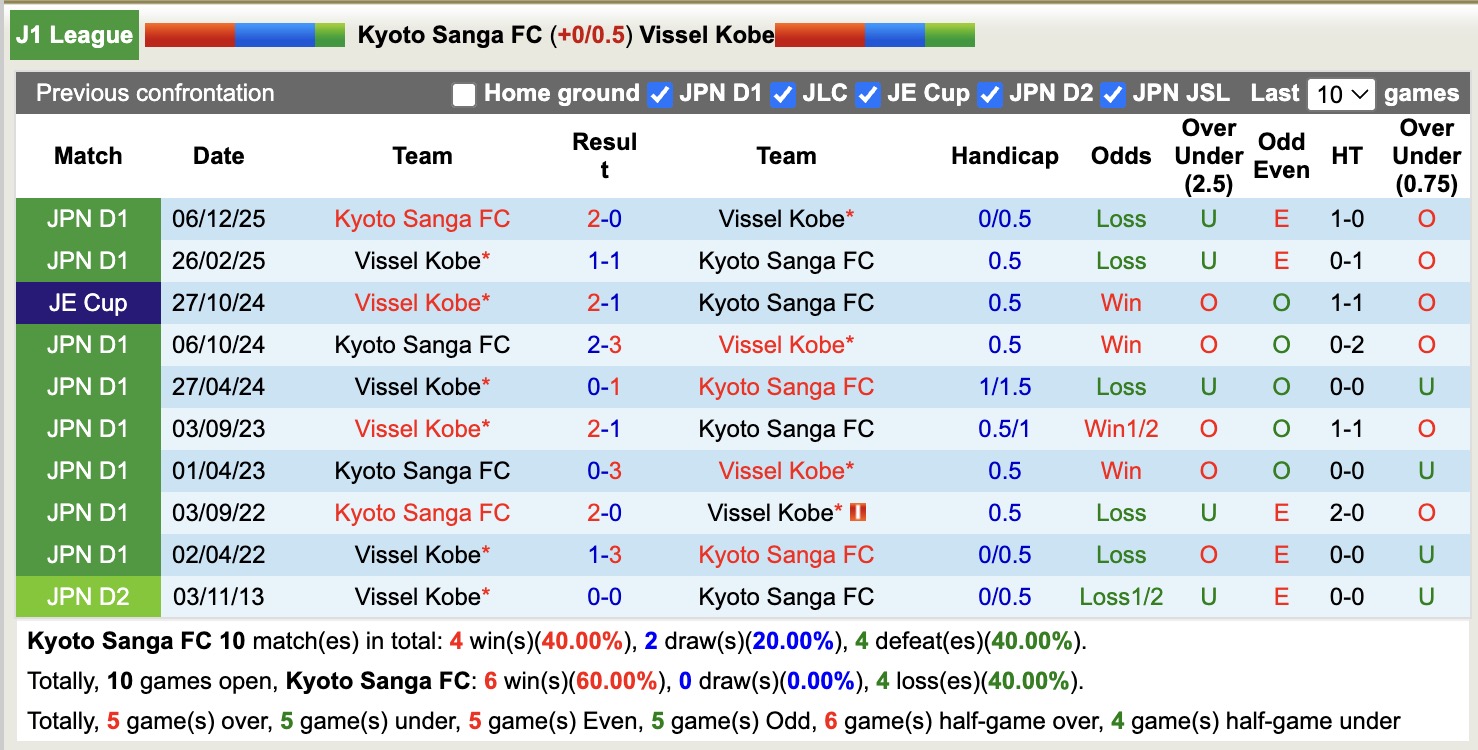
Task: Click the Kyoto Sanga FC header link
Action: pos(450,34)
